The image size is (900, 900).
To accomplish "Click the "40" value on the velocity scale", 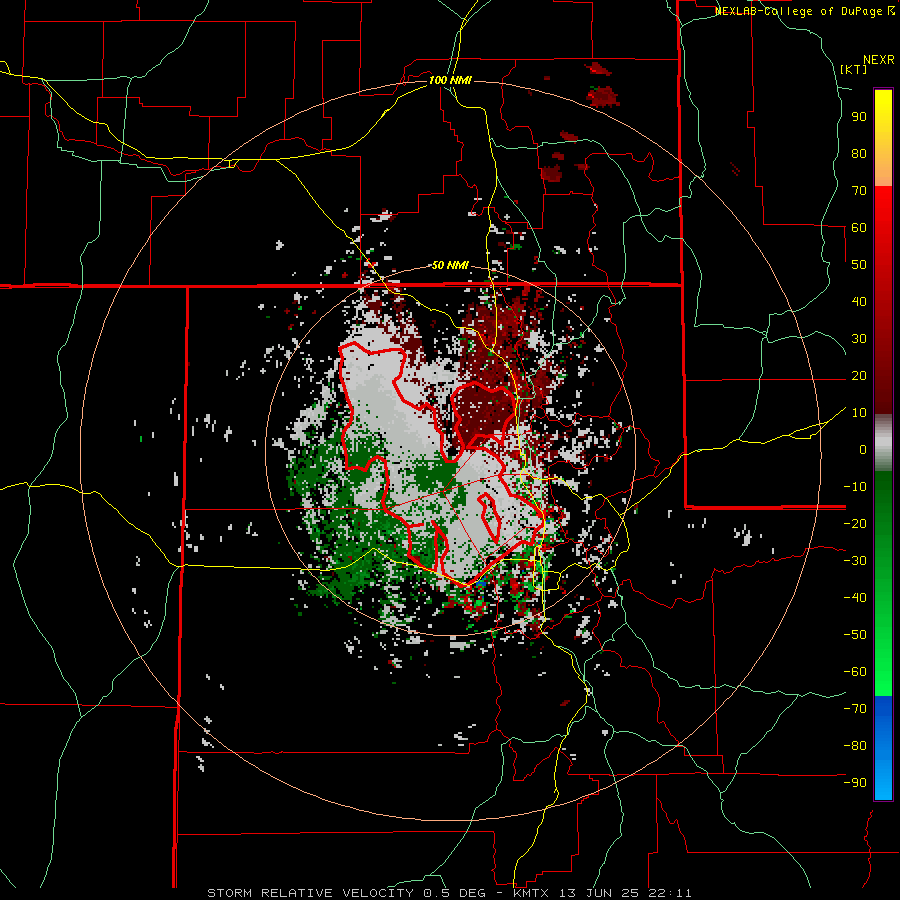I will coord(859,301).
